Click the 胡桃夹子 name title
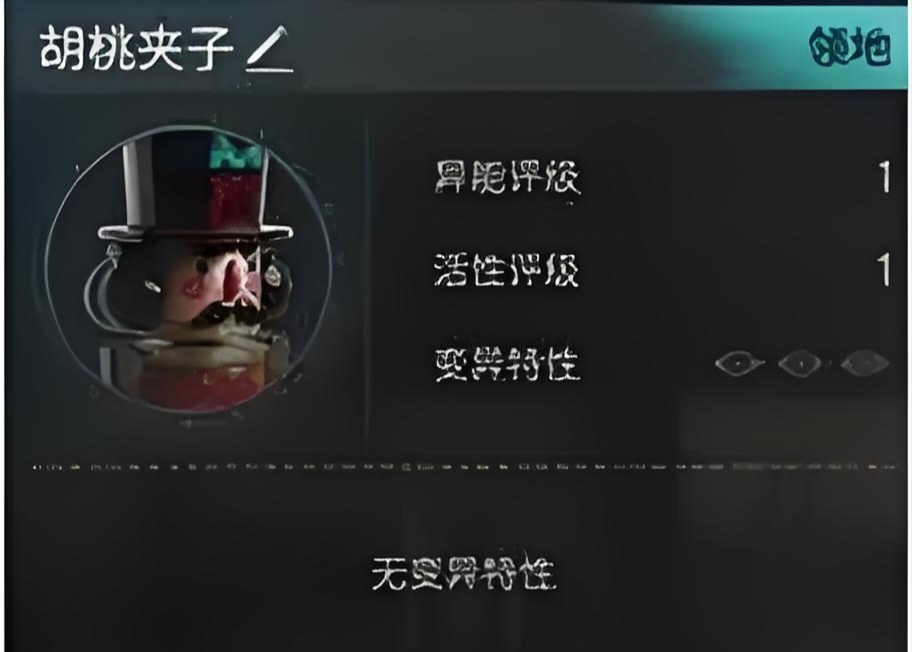The image size is (912, 652). click(x=137, y=49)
